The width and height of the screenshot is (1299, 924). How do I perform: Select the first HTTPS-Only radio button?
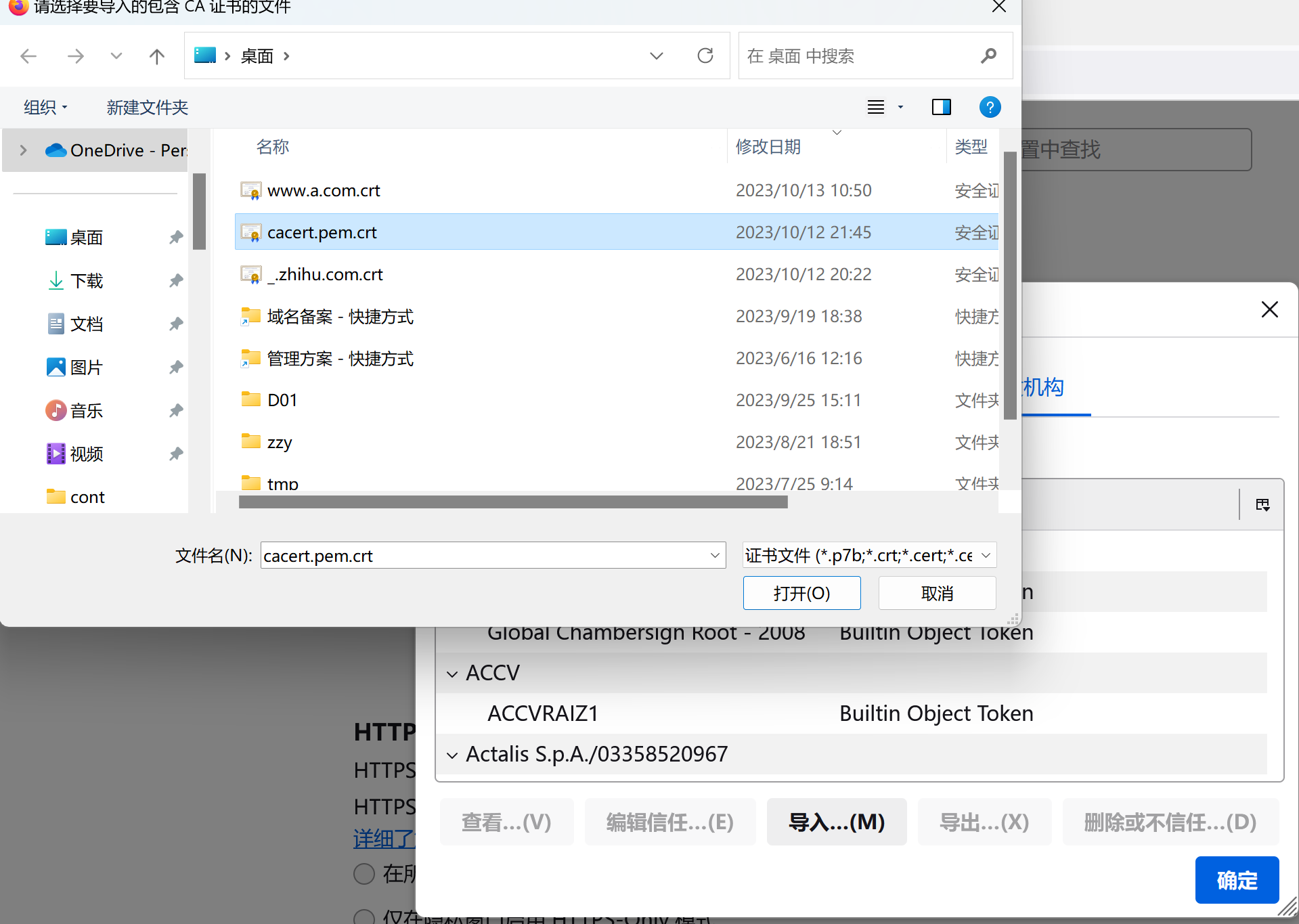click(364, 874)
